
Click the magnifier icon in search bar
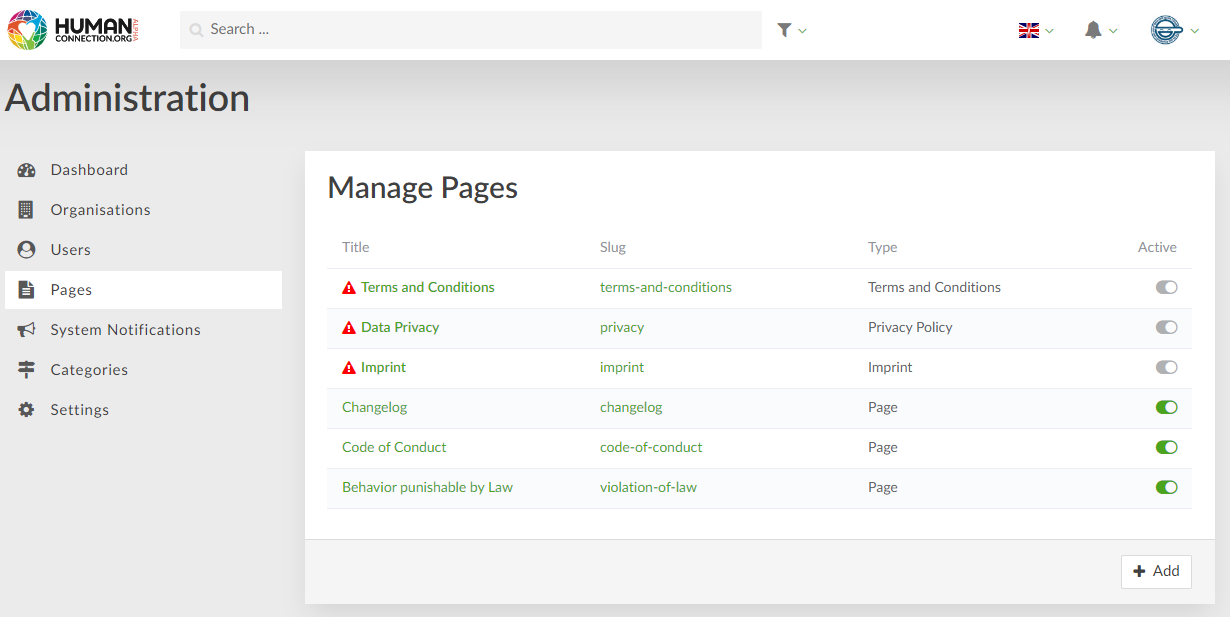[197, 30]
